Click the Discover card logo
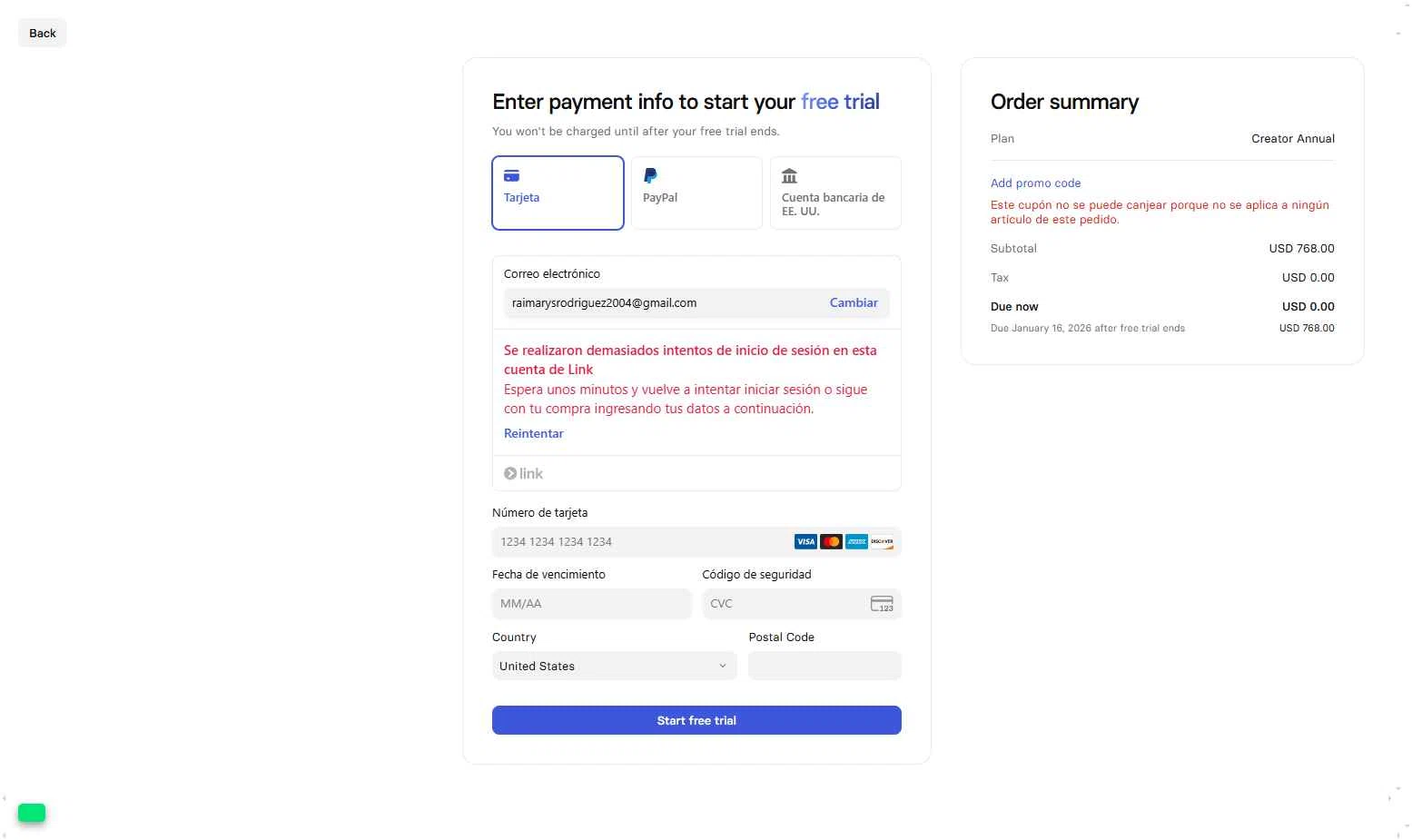1412x840 pixels. point(882,542)
